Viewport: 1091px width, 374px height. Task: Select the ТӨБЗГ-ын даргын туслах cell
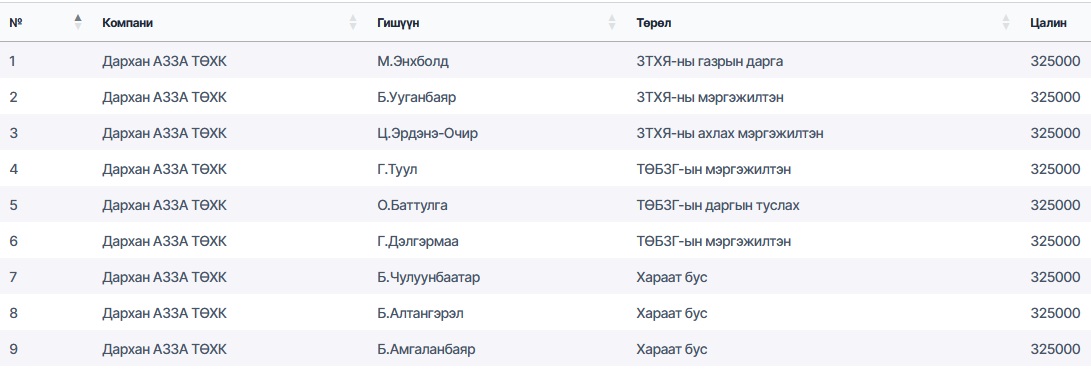point(717,206)
